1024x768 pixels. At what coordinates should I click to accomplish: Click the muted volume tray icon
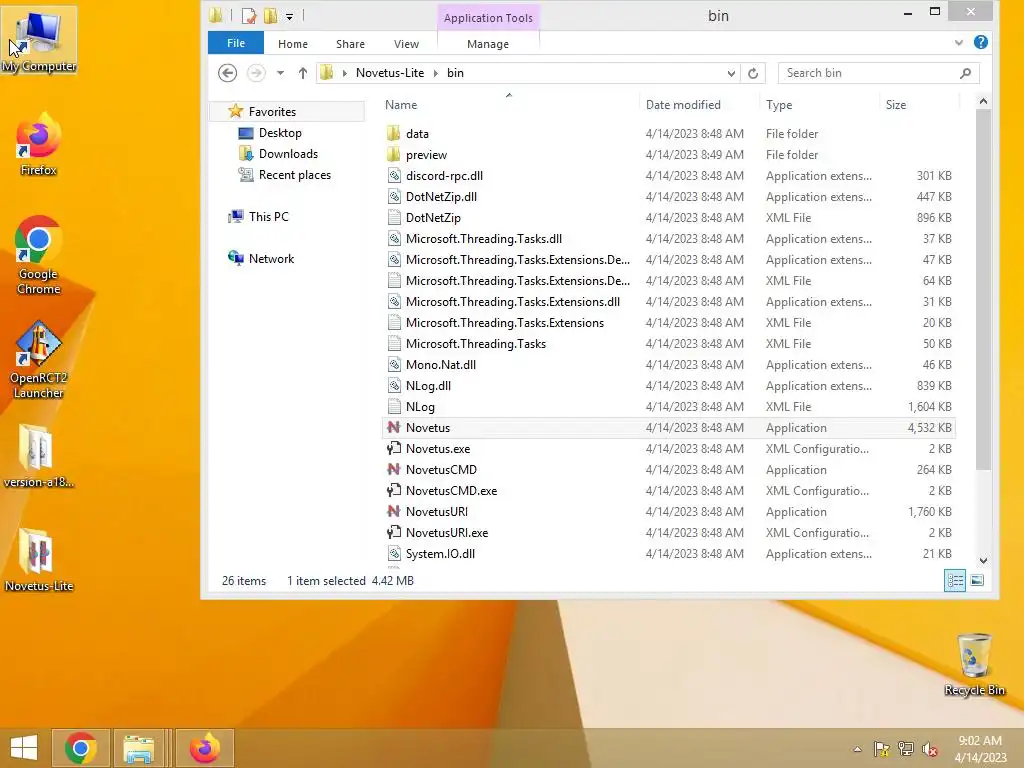(929, 749)
